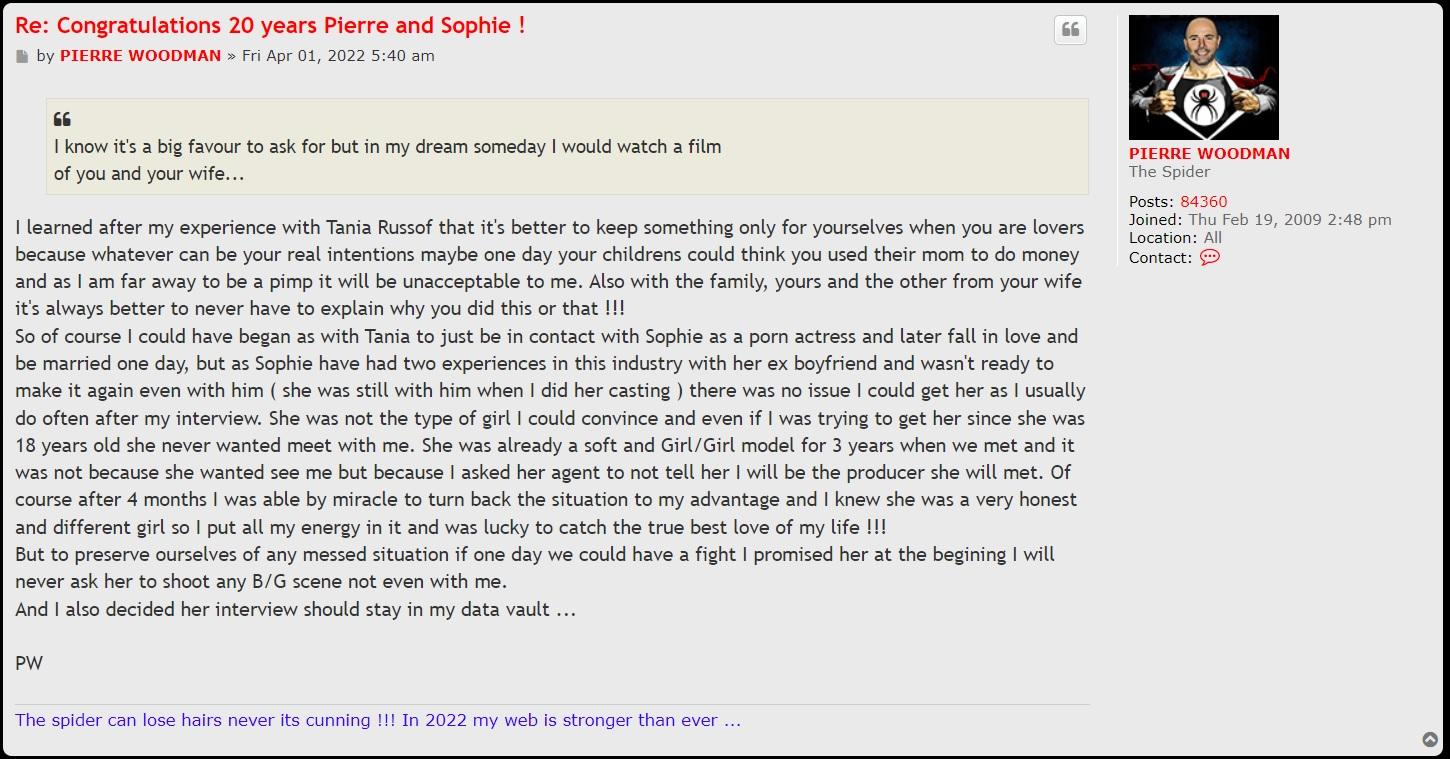1450x759 pixels.
Task: Click the "Contact:" label in the profile
Action: point(1160,258)
